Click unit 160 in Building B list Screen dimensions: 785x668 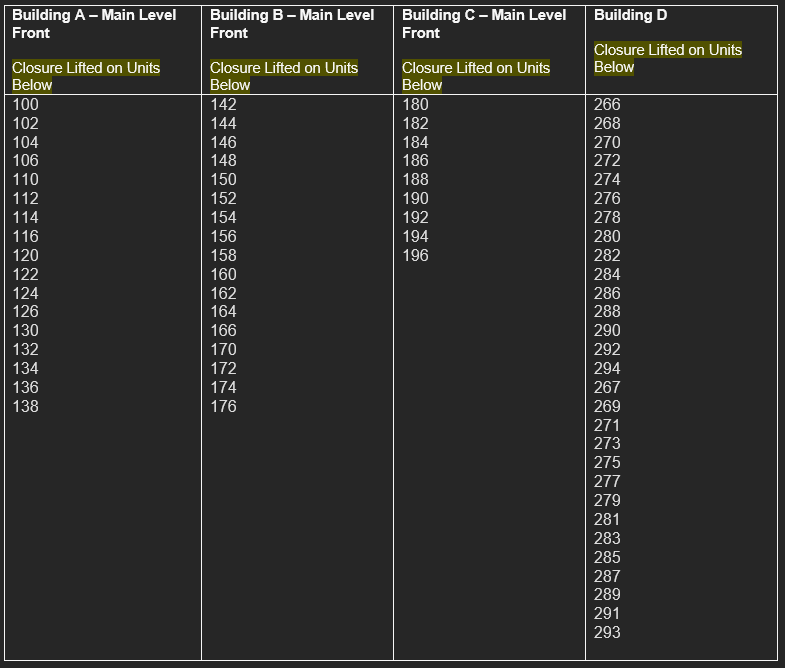click(223, 274)
